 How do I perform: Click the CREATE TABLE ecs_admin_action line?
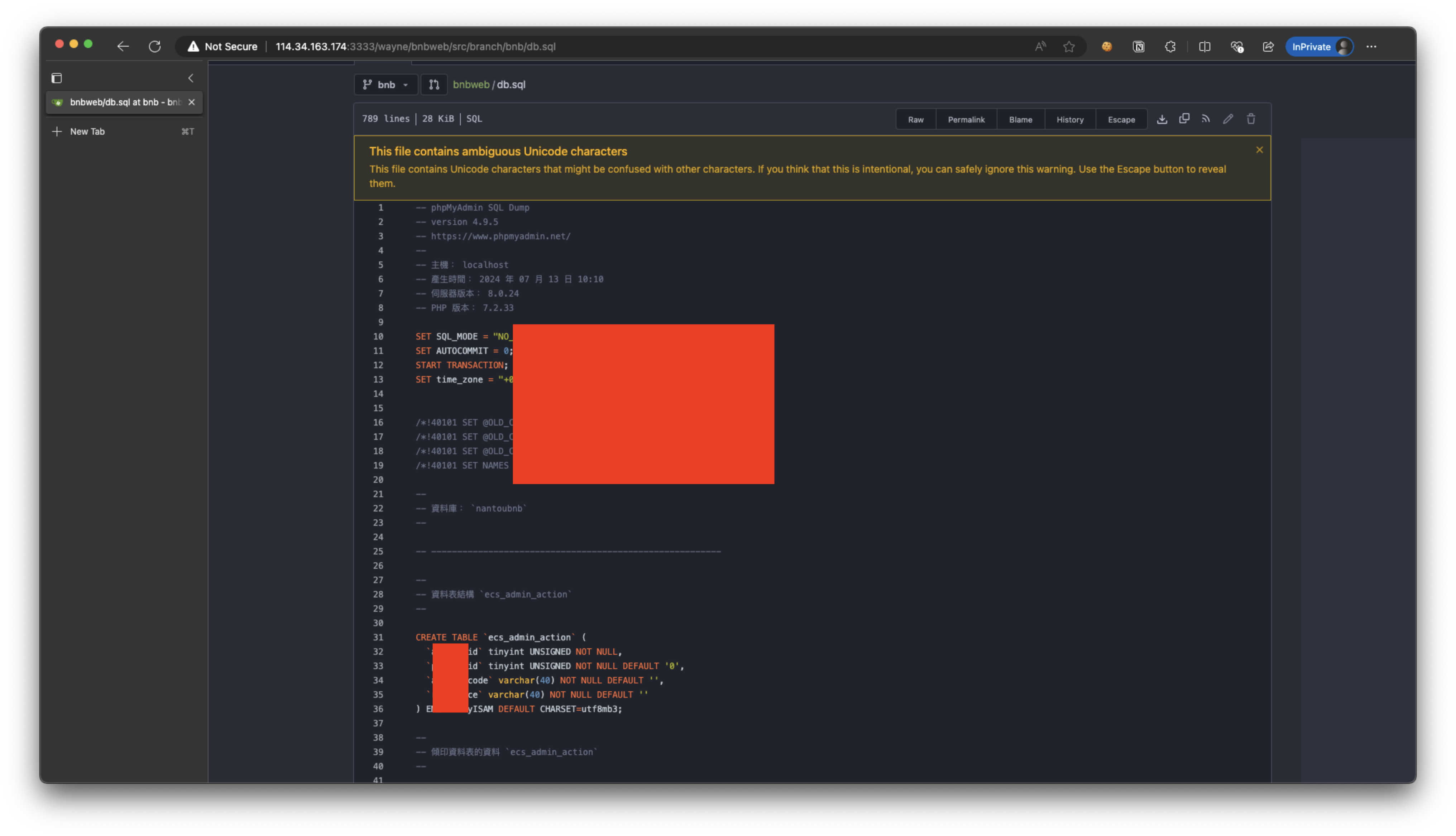(x=500, y=637)
